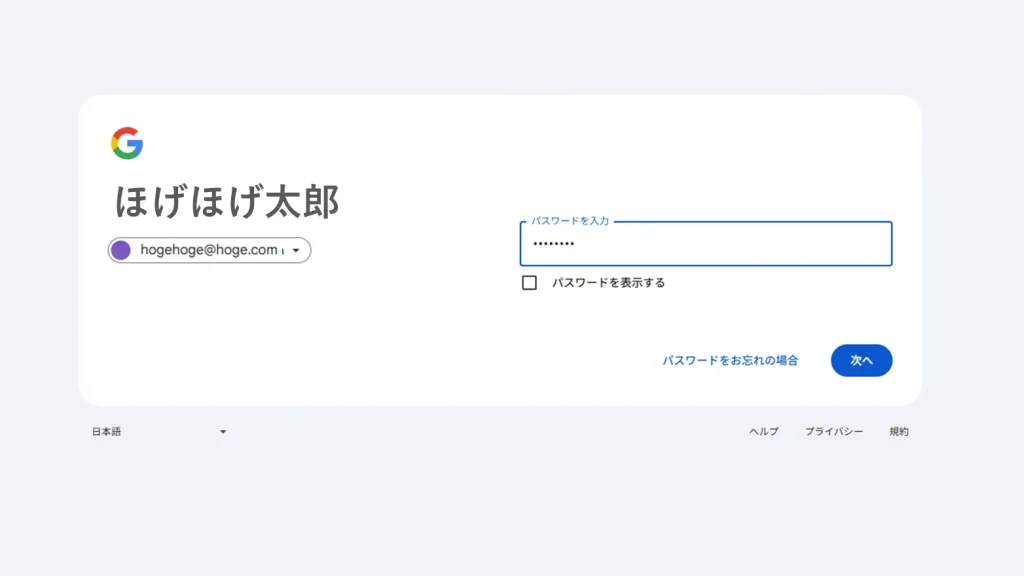The width and height of the screenshot is (1024, 576).
Task: Go to the プライバシー footer link
Action: point(834,432)
